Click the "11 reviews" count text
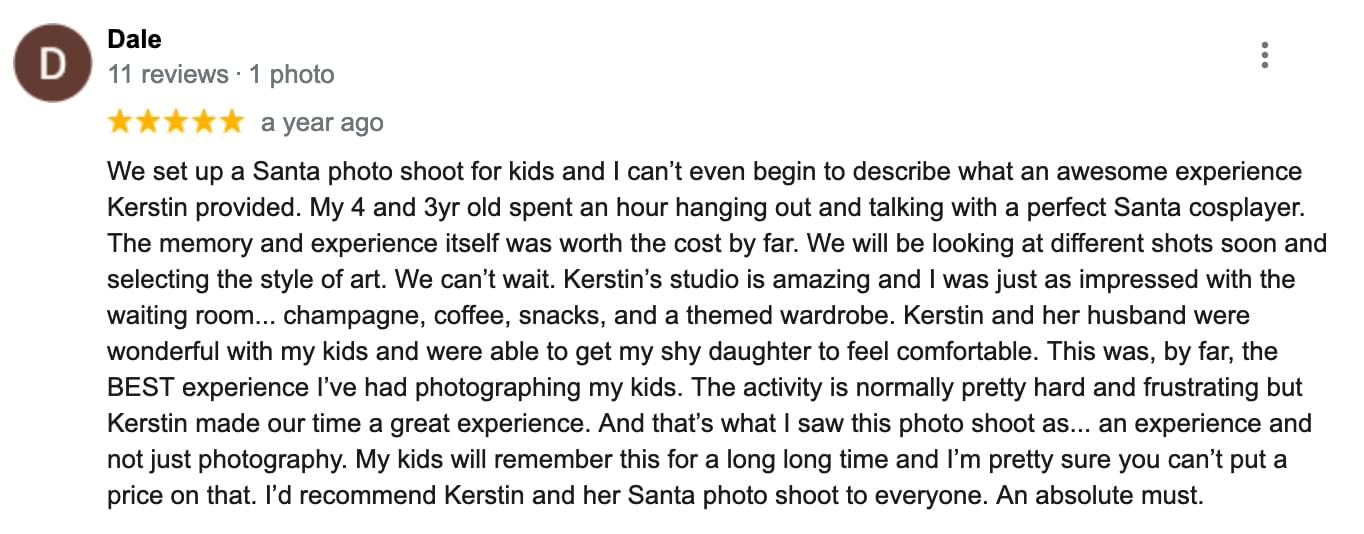The image size is (1364, 534). [x=168, y=74]
